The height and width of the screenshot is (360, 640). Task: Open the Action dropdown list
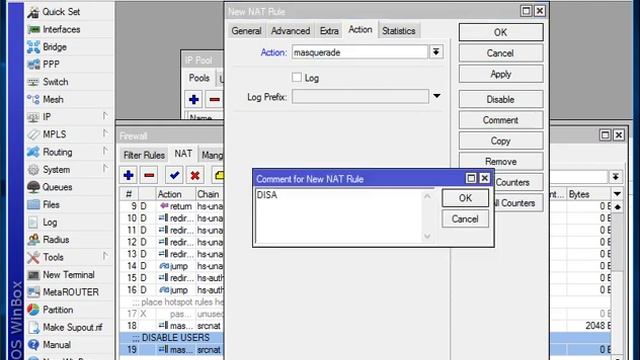436,52
